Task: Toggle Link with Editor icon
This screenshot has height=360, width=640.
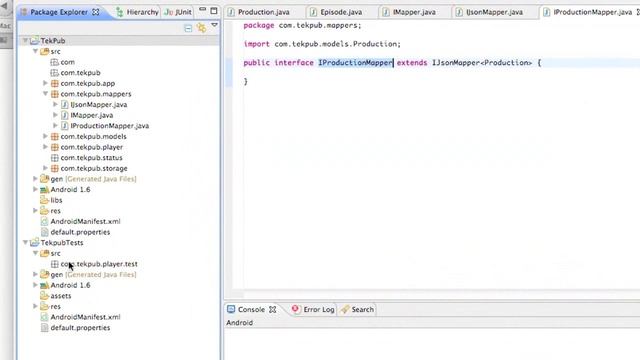Action: [x=202, y=28]
